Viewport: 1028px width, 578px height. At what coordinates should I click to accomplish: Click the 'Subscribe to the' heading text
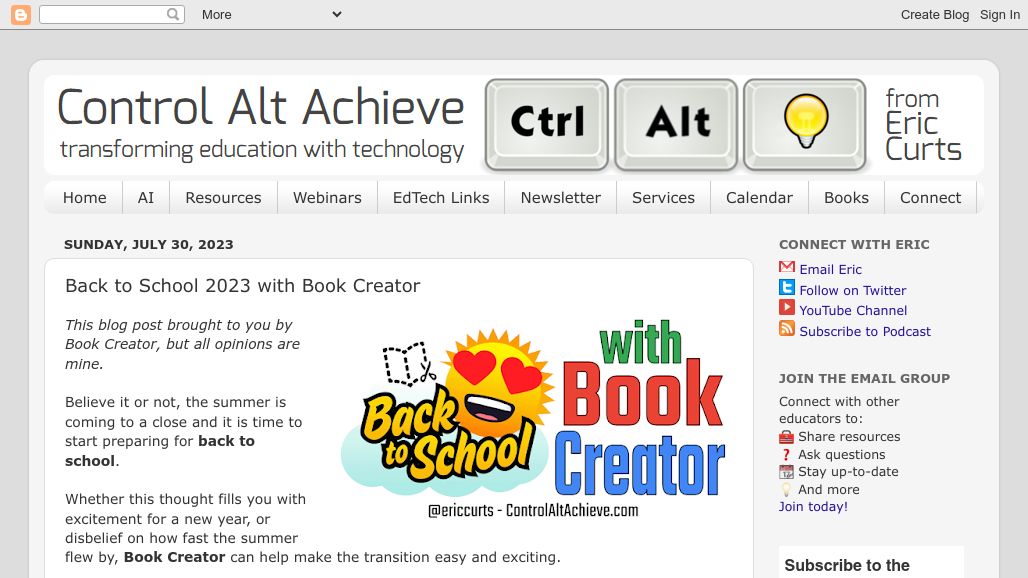847,566
